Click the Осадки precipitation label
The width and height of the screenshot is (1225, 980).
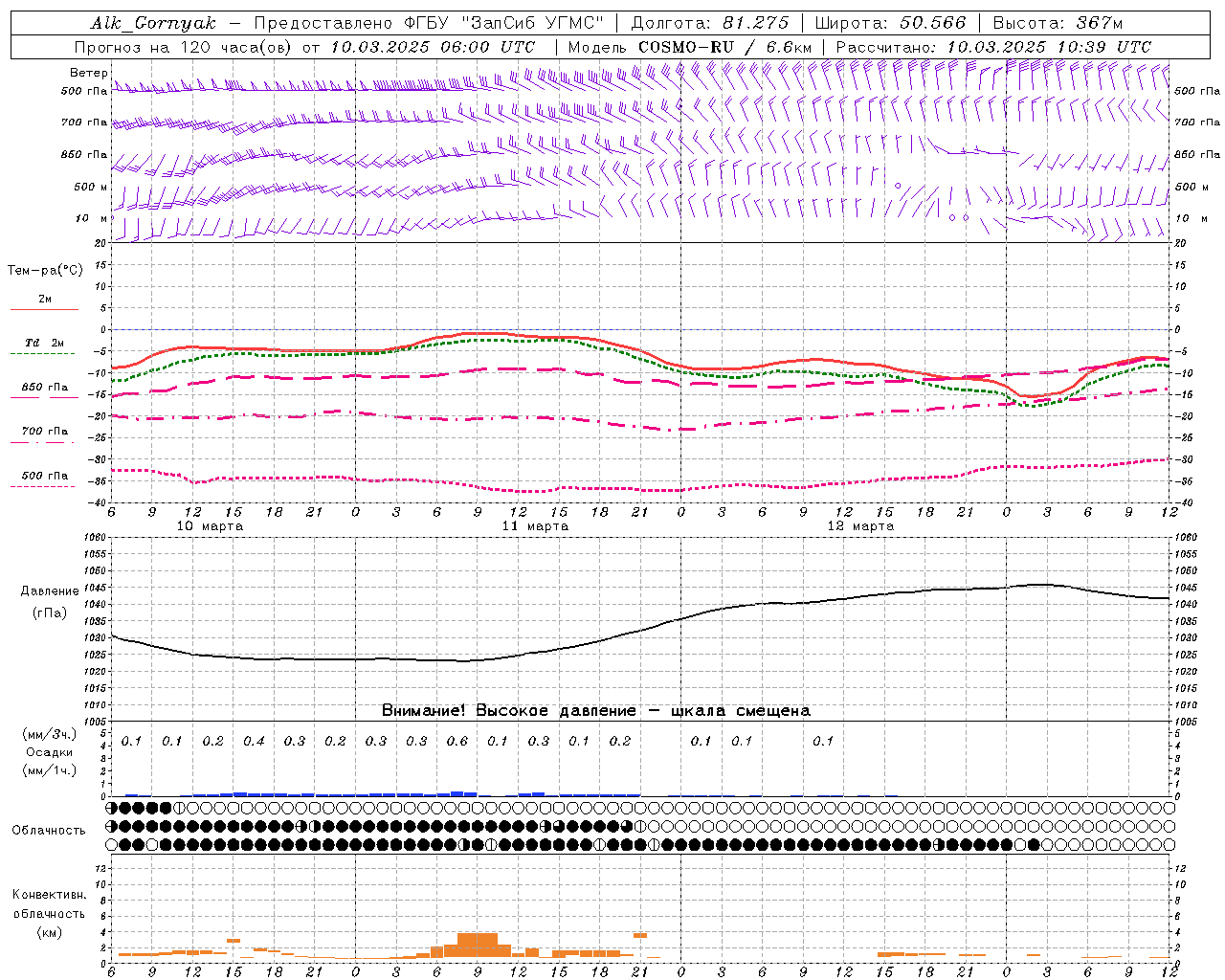click(50, 752)
